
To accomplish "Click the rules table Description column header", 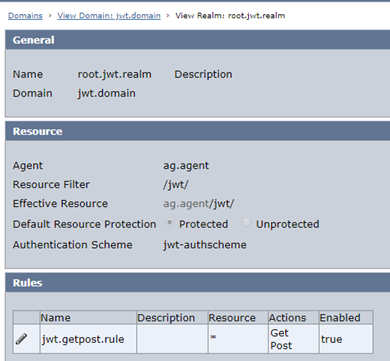I will click(172, 318).
